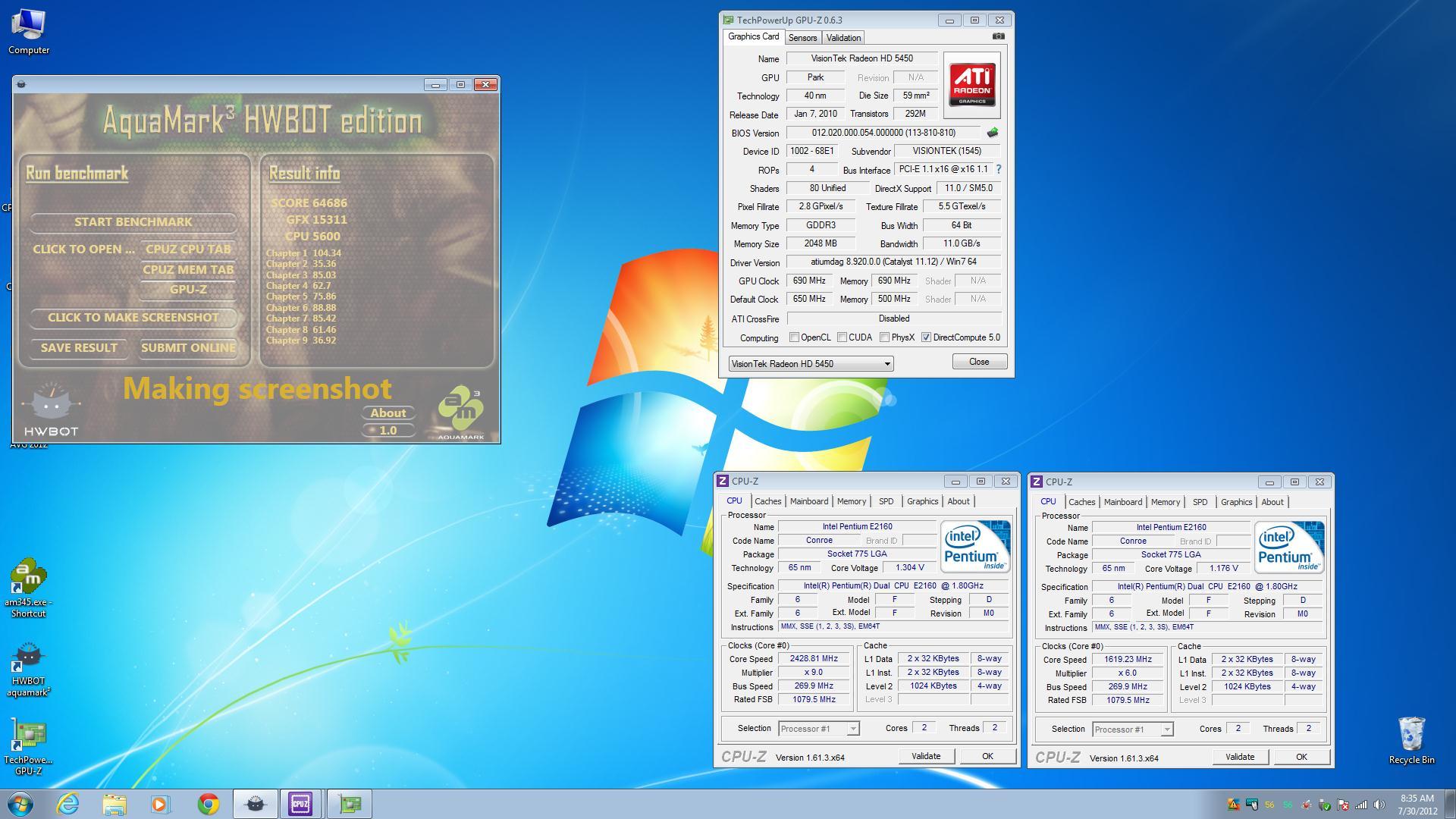Click AVG warning tray icon
Viewport: 1456px width, 819px height.
1233,805
